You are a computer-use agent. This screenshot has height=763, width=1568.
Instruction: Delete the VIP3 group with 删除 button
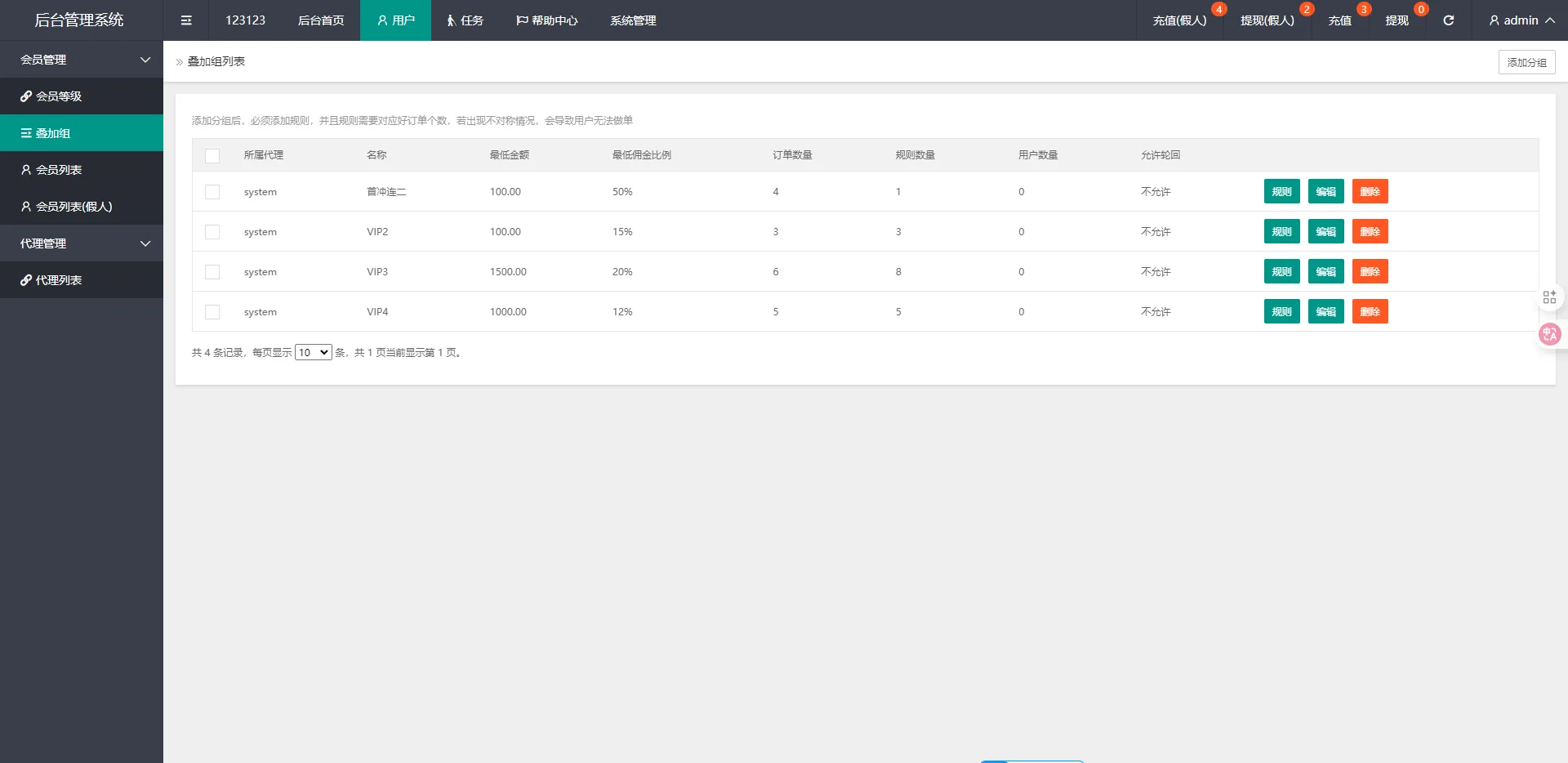[x=1370, y=272]
